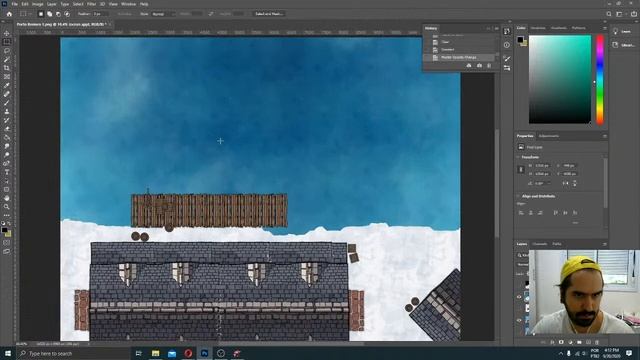Create new document from current history state
This screenshot has height=360, width=640.
pyautogui.click(x=469, y=66)
